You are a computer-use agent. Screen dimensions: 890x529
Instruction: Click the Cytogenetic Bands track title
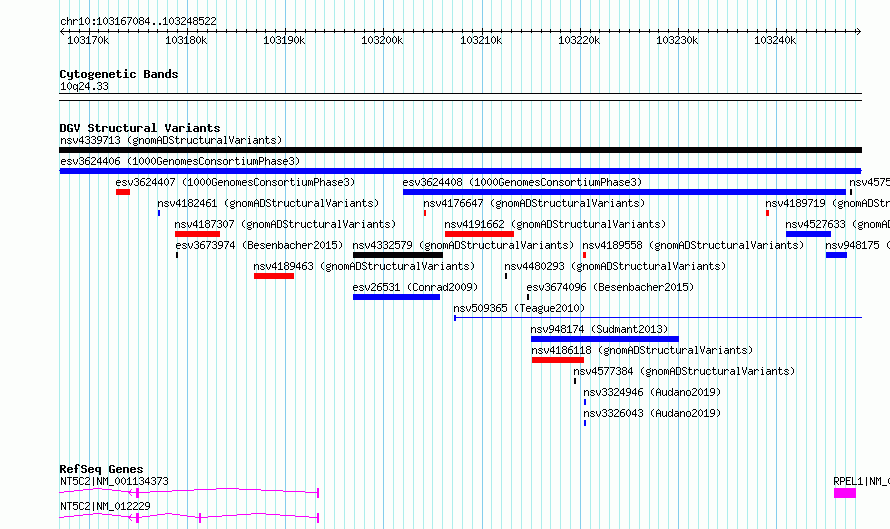119,74
